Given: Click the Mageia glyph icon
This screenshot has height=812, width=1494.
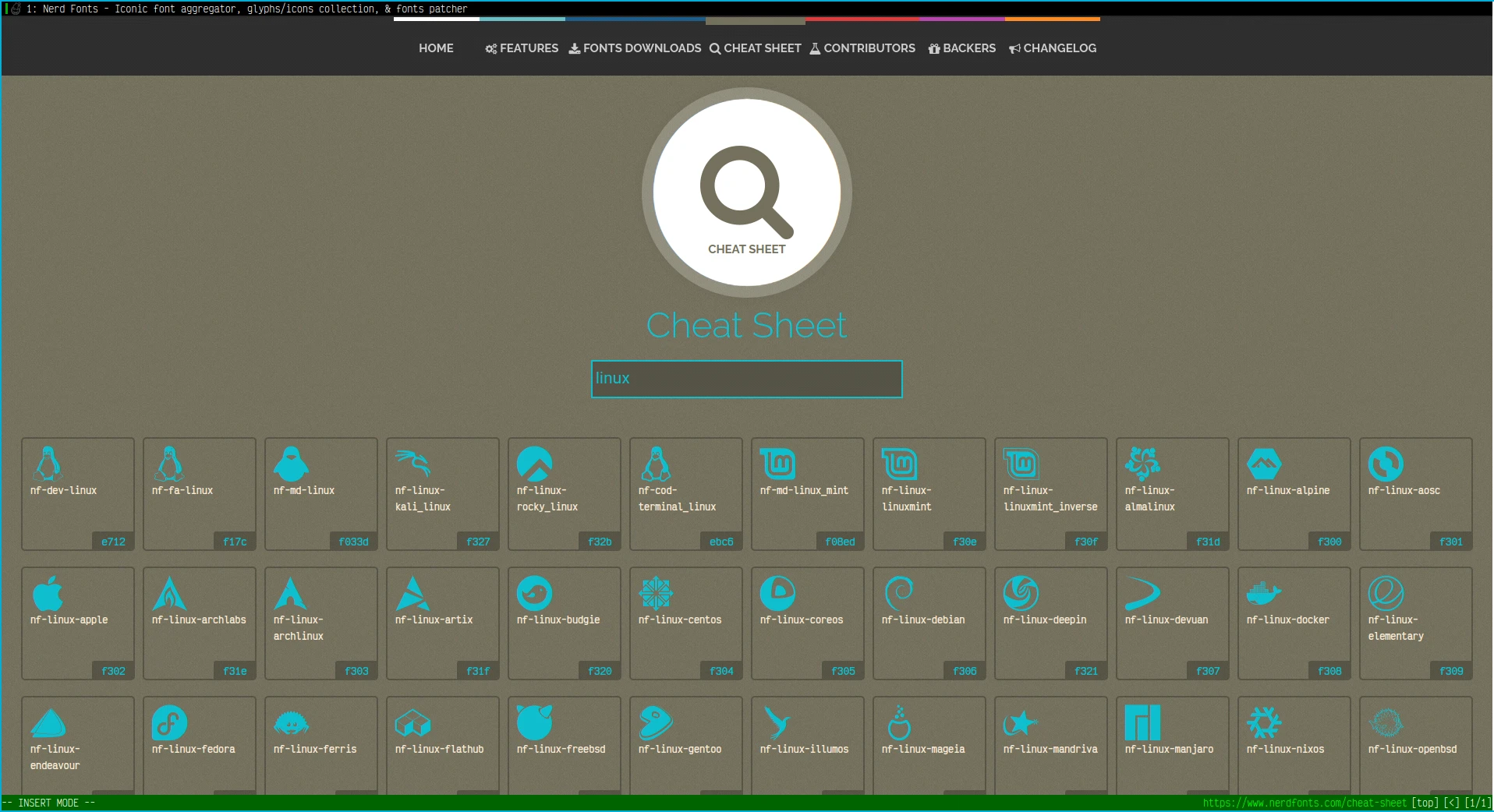Looking at the screenshot, I should (899, 722).
